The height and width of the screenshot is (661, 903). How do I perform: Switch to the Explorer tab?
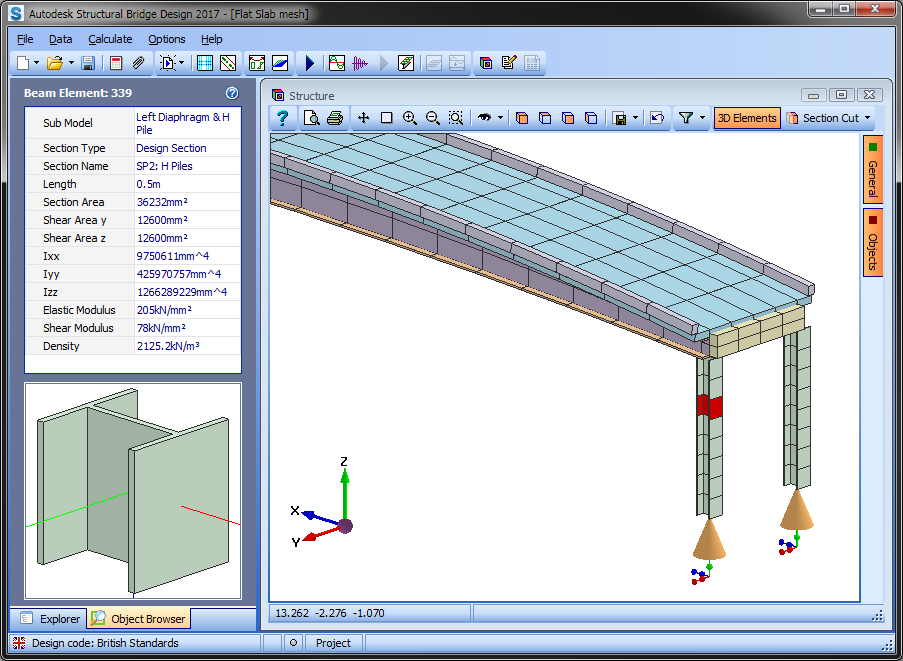pyautogui.click(x=50, y=619)
